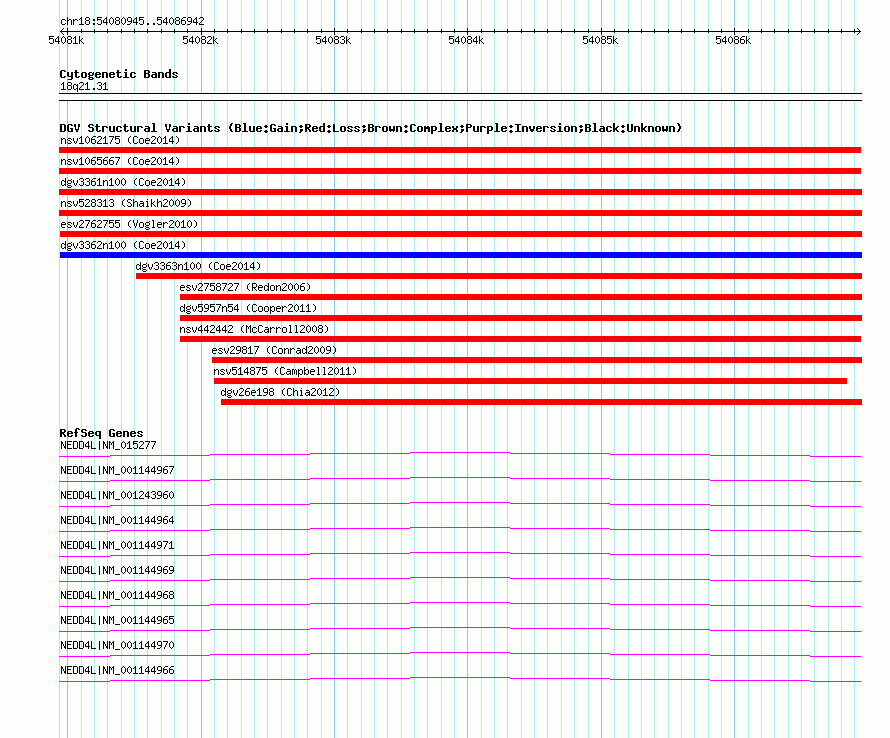Screen dimensions: 890x738
Task: Select transcript NEDD4L|NM_001144965
Action: pos(117,620)
